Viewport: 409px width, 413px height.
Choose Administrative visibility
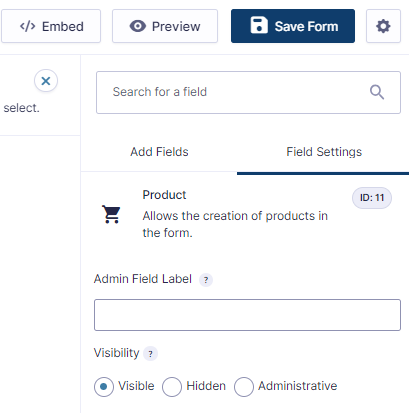click(x=244, y=387)
